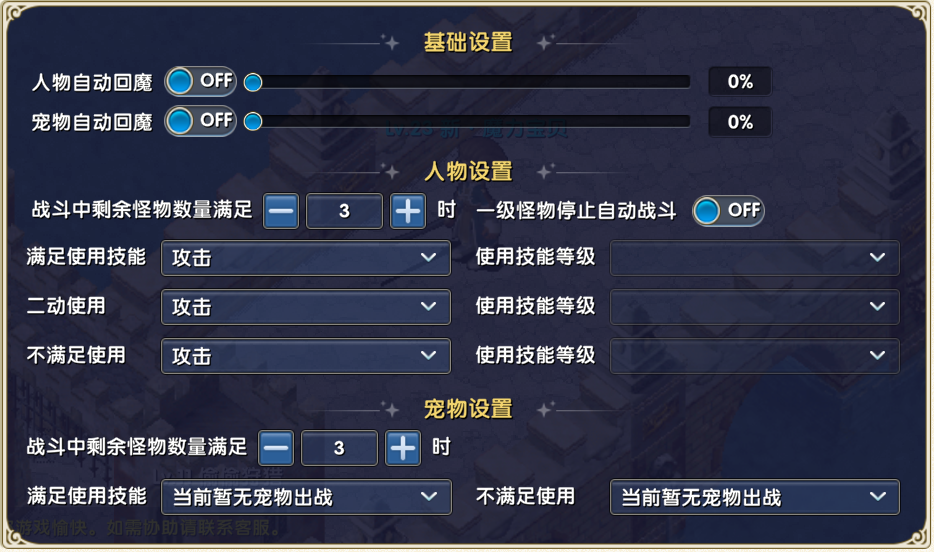
Task: Click plus button in 宠物设置 monster count
Action: (x=403, y=448)
